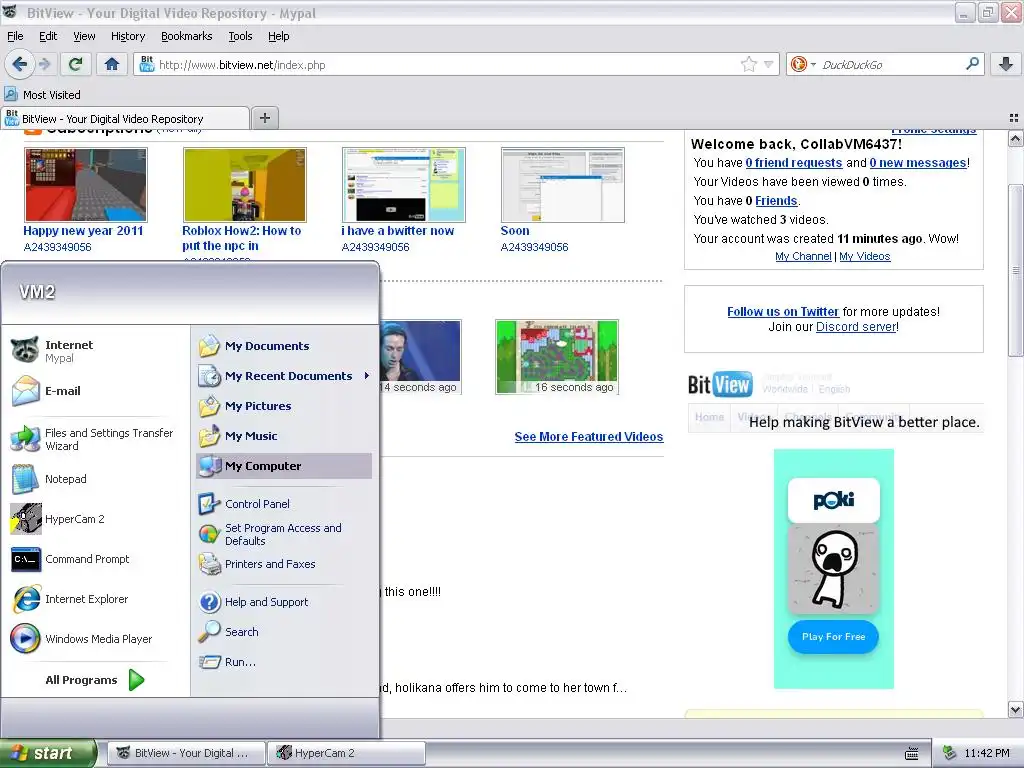
Task: Open the Friends link in welcome box
Action: click(x=776, y=200)
